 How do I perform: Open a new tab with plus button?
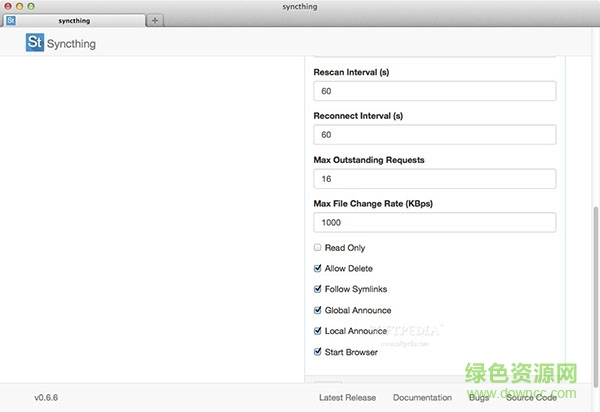(155, 20)
